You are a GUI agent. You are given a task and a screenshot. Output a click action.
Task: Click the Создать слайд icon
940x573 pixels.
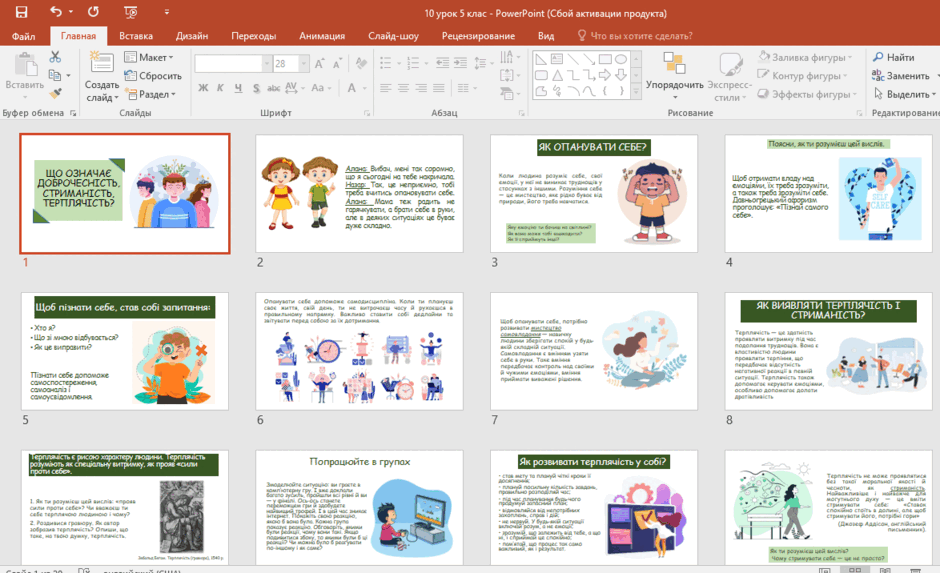click(x=102, y=64)
